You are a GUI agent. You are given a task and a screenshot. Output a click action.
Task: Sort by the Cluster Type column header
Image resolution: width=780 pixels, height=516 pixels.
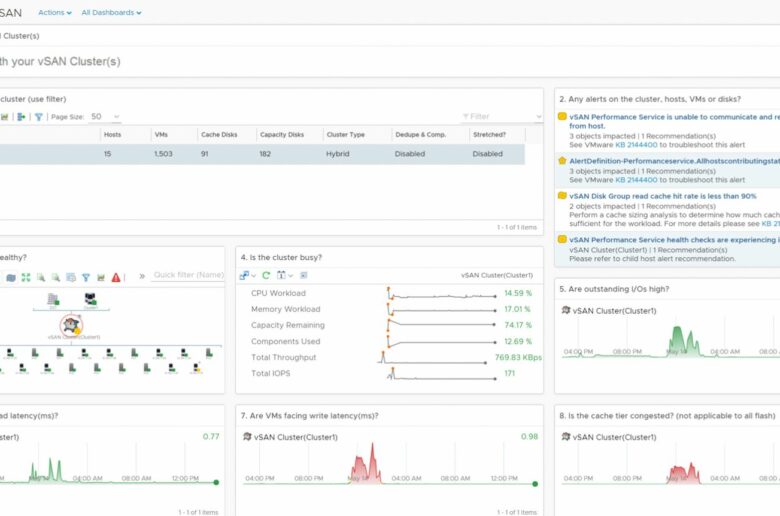tap(345, 135)
